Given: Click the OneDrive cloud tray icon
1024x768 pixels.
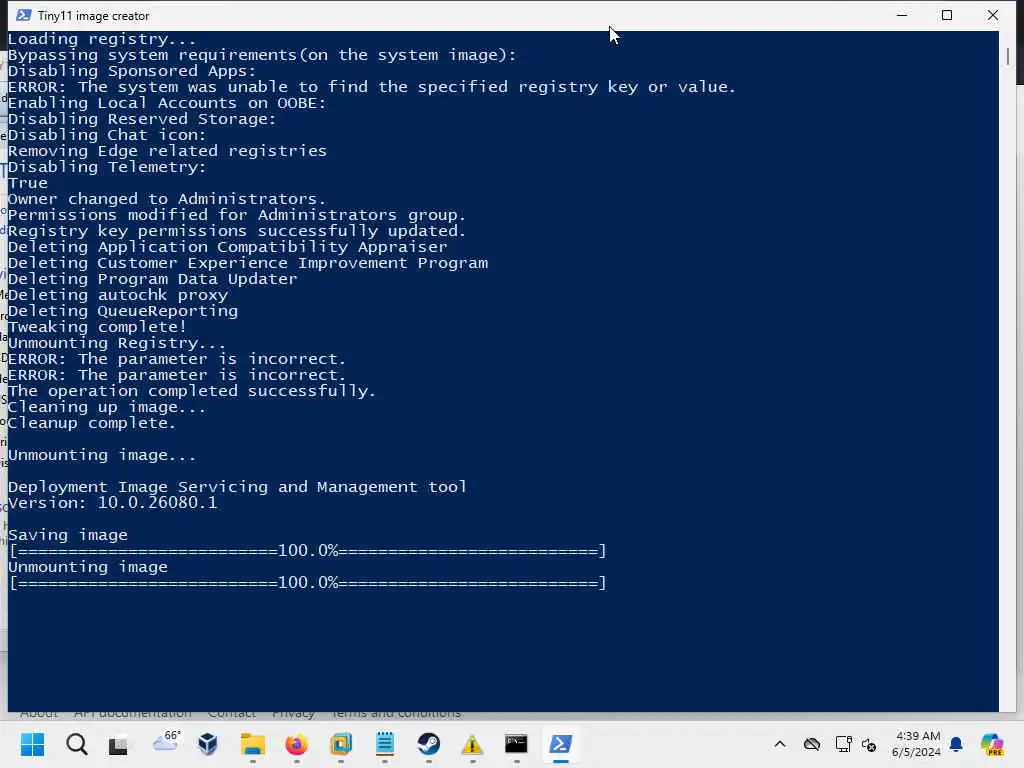Looking at the screenshot, I should (x=812, y=744).
